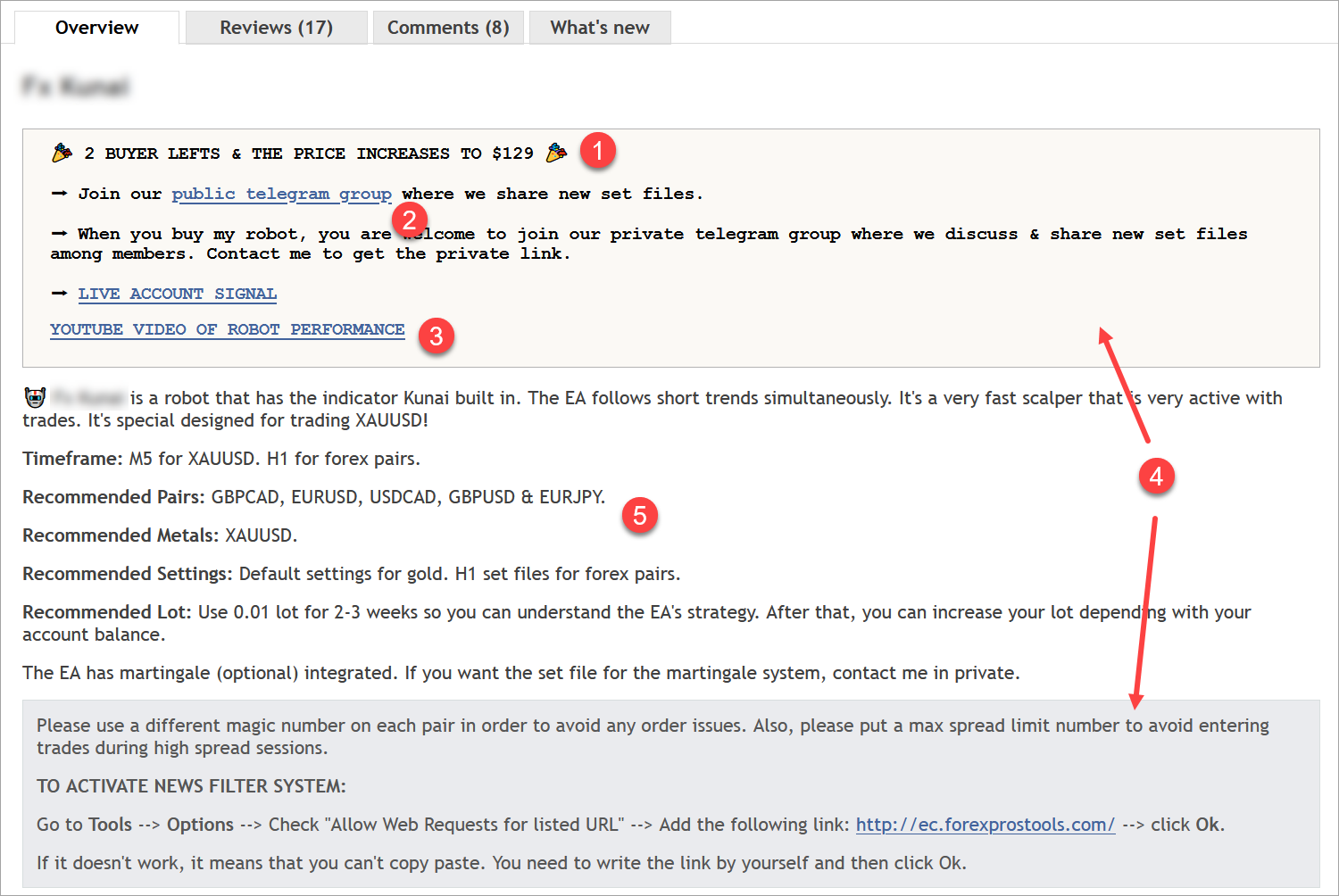This screenshot has height=896, width=1339.
Task: Click party popper icon before '2 BUYER LEFTS'
Action: 62,153
